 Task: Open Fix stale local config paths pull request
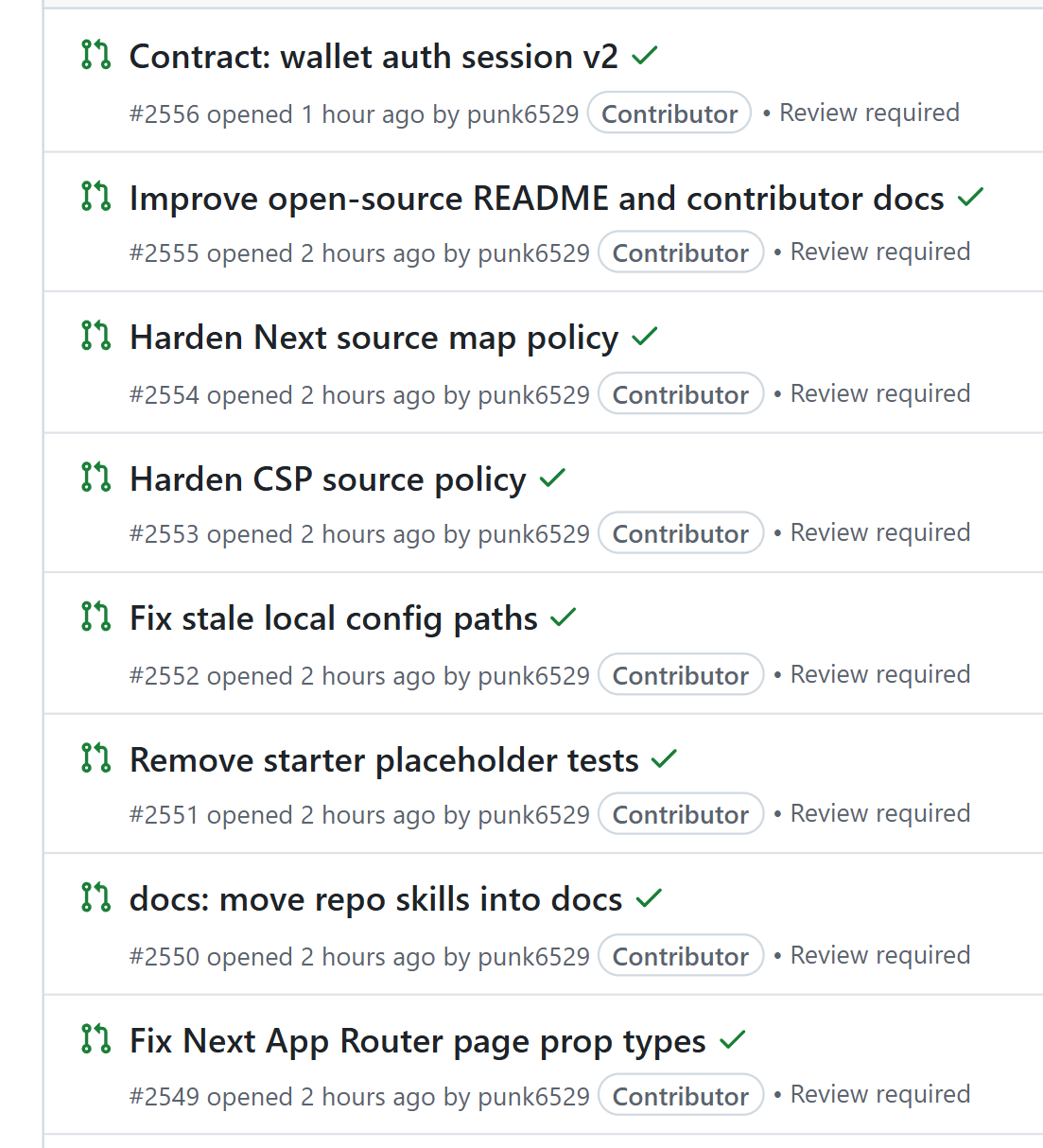(334, 618)
